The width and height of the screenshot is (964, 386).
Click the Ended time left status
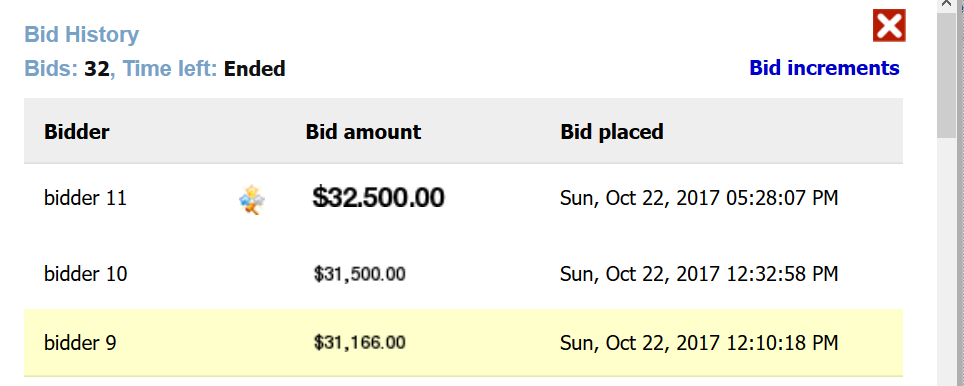[255, 69]
